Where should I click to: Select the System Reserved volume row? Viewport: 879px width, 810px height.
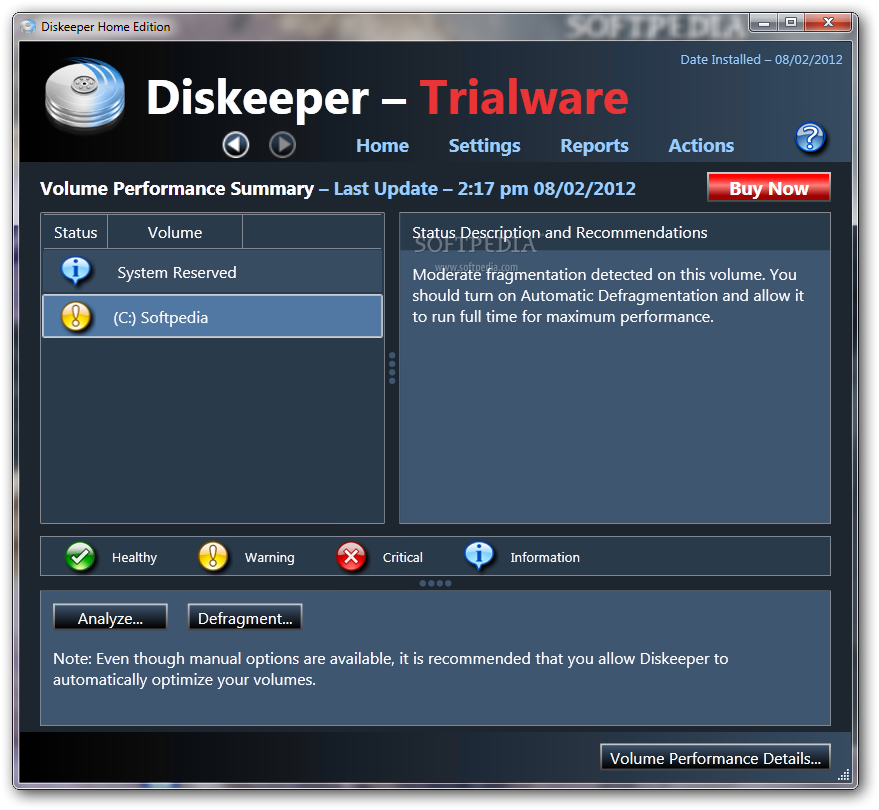click(212, 272)
